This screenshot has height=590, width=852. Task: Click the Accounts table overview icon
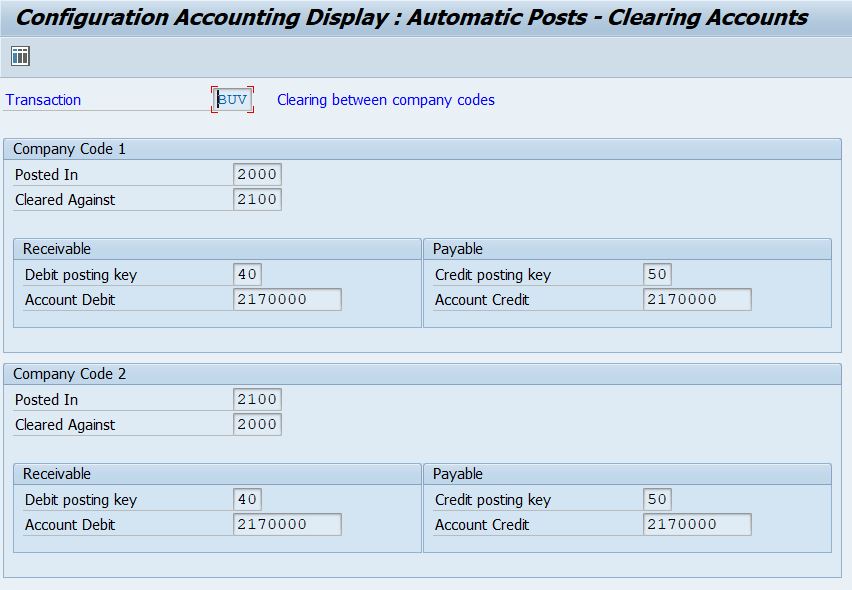tap(18, 55)
